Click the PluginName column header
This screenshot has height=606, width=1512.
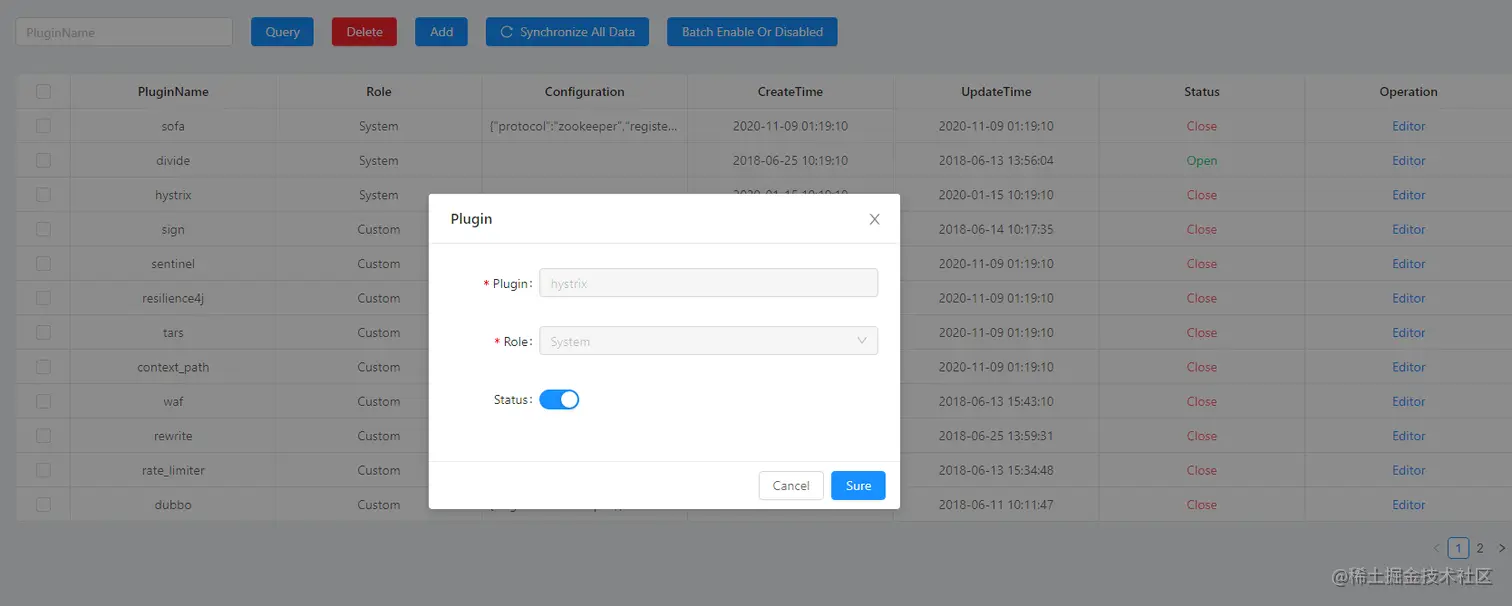[x=173, y=91]
